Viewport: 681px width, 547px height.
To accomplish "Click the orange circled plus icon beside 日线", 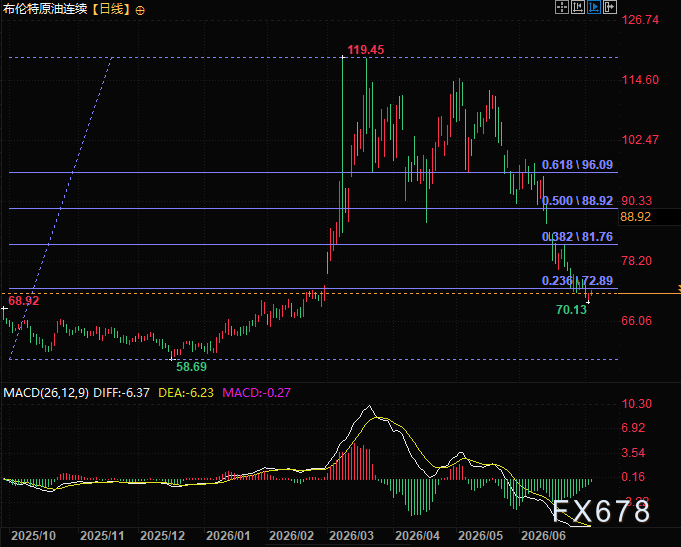I will tap(140, 10).
